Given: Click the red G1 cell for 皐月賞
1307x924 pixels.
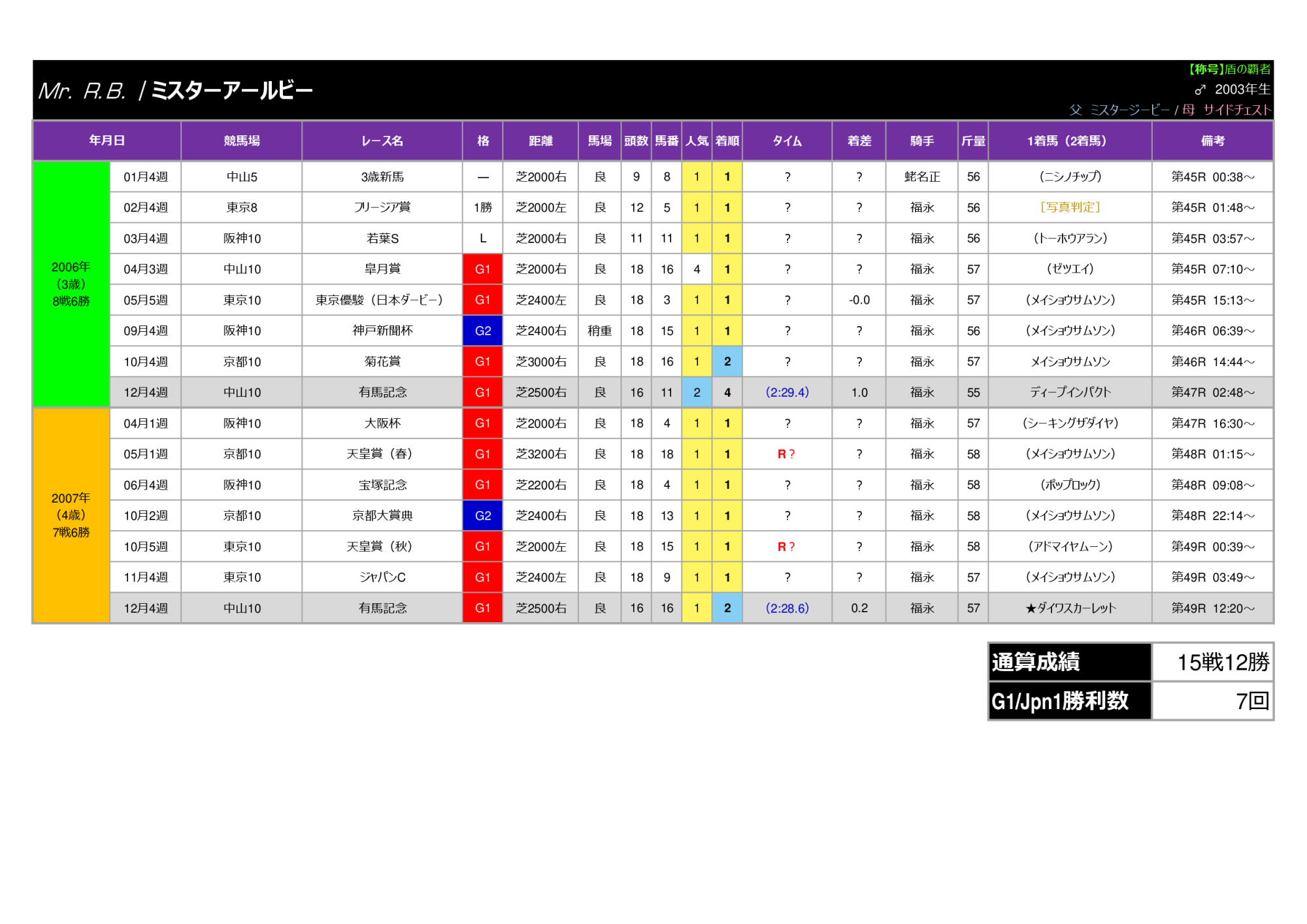Looking at the screenshot, I should [482, 269].
